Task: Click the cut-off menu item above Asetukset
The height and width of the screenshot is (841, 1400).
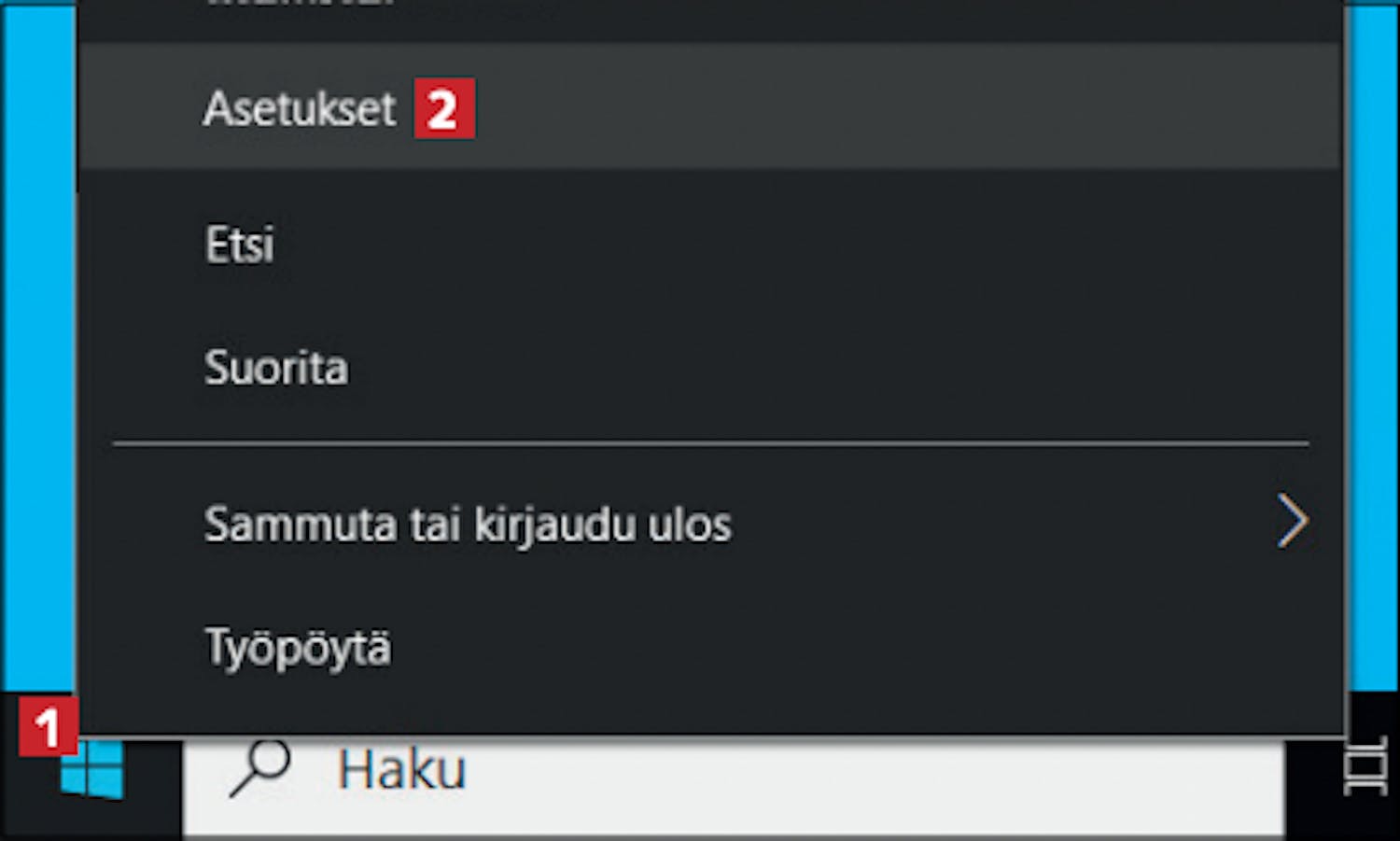Action: click(300, 7)
